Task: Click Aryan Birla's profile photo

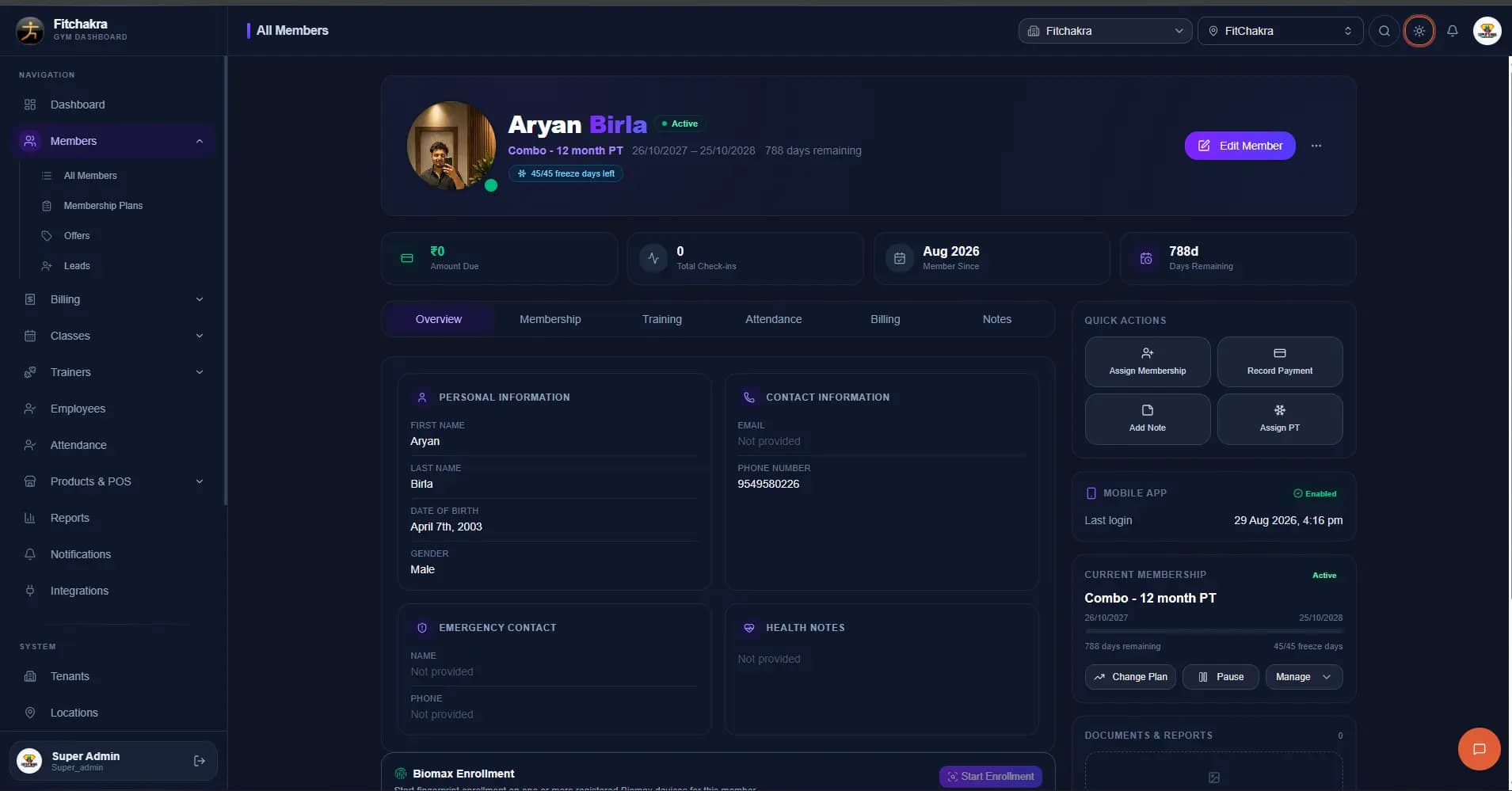Action: [x=451, y=146]
